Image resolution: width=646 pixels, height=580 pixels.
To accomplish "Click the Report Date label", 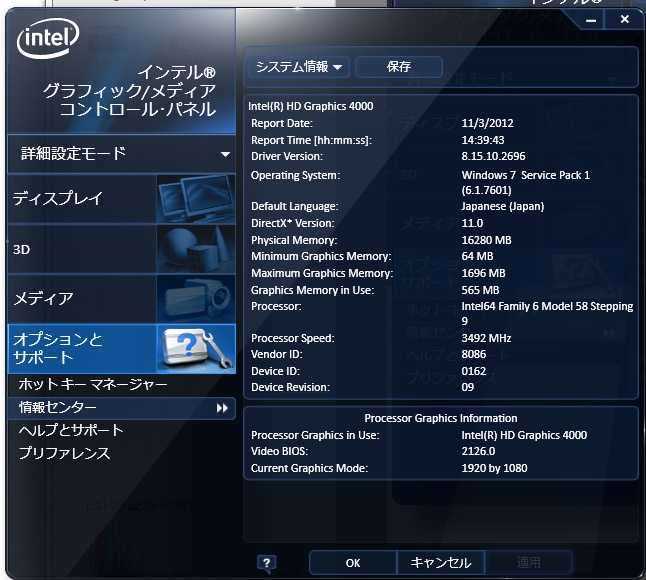I will pos(282,123).
